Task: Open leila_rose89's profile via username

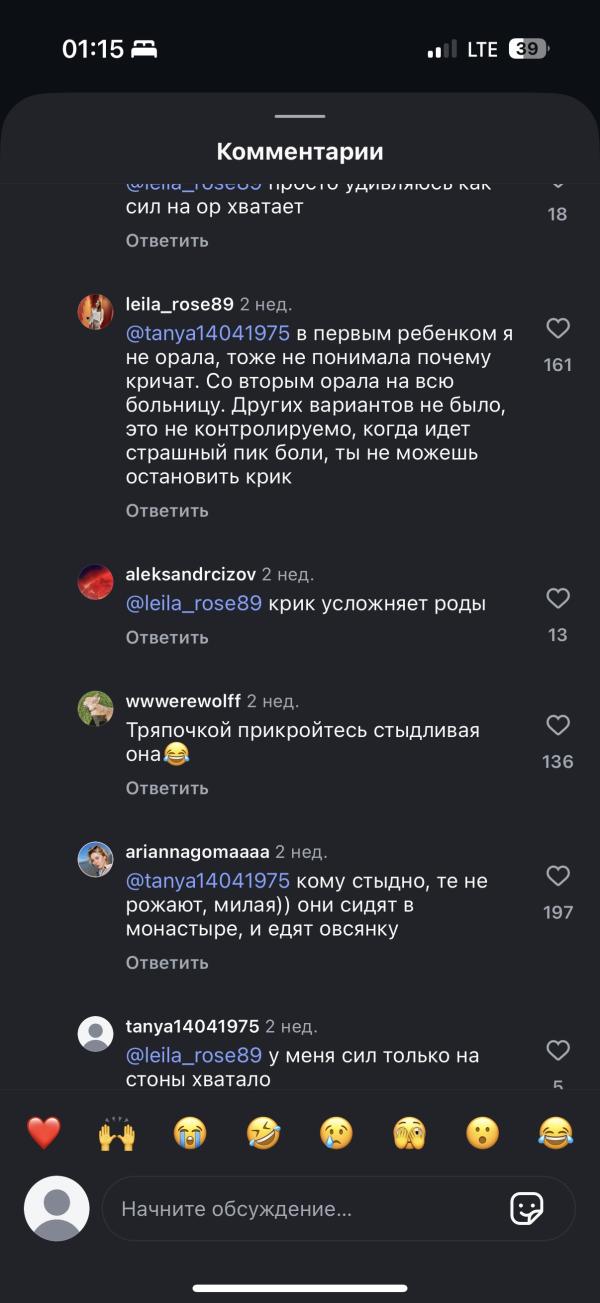Action: click(177, 303)
